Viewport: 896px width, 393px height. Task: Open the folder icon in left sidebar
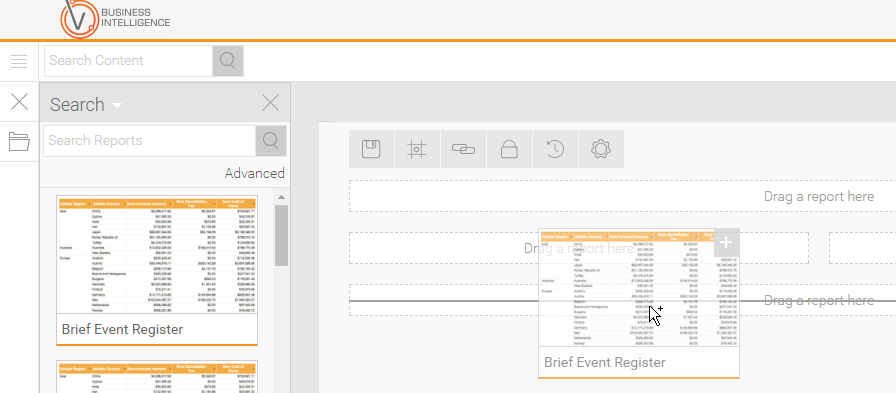(19, 141)
